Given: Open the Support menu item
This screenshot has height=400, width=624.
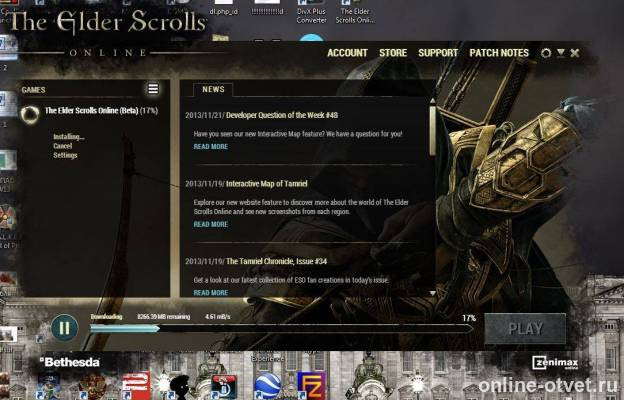Looking at the screenshot, I should (x=438, y=53).
